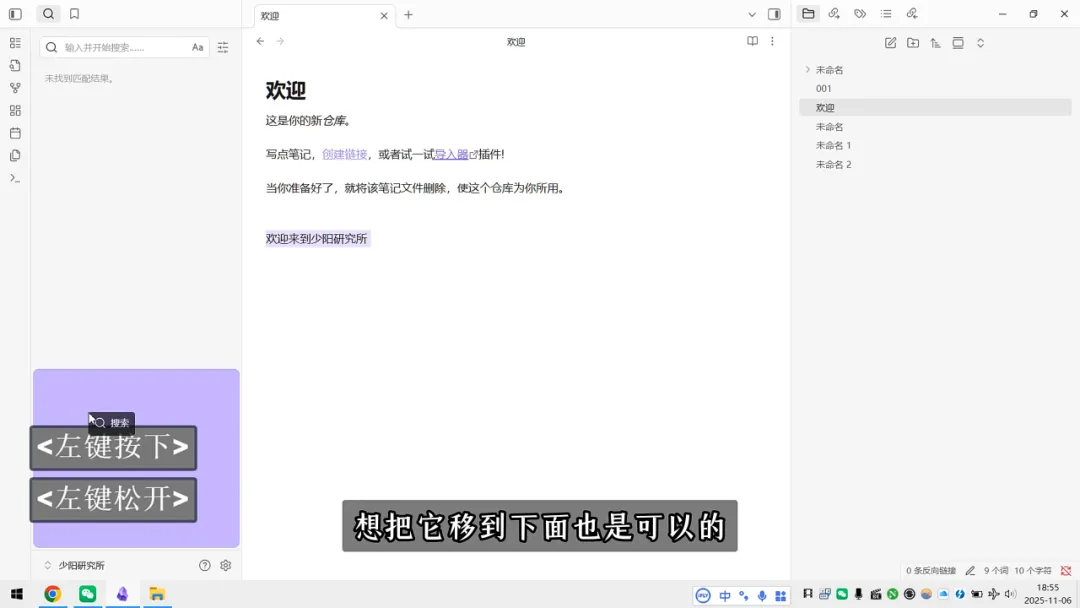Toggle the left sidebar panel
Image resolution: width=1080 pixels, height=608 pixels.
tap(14, 13)
